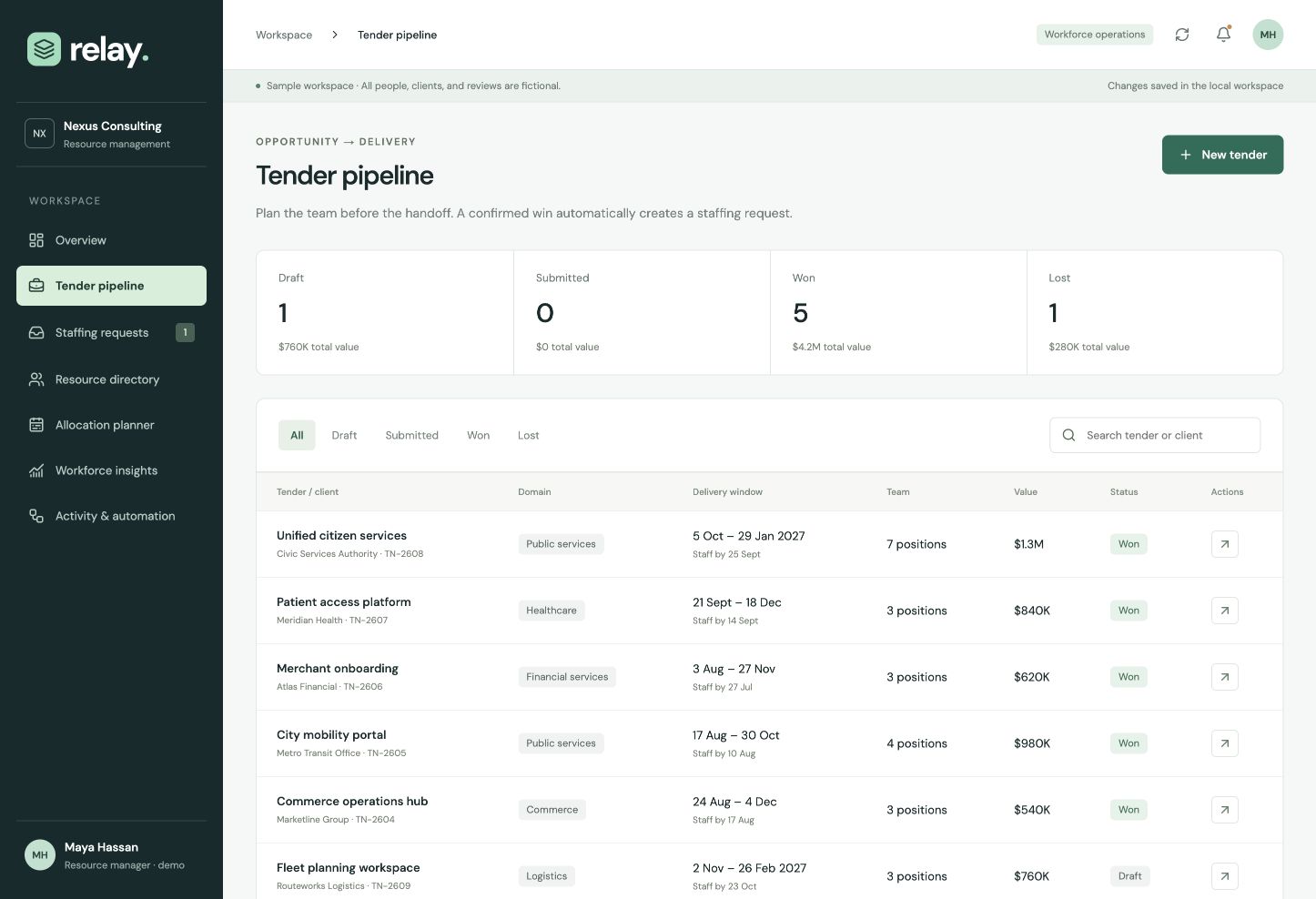Switch to the Submitted filter tab
The width and height of the screenshot is (1316, 899).
[x=411, y=435]
